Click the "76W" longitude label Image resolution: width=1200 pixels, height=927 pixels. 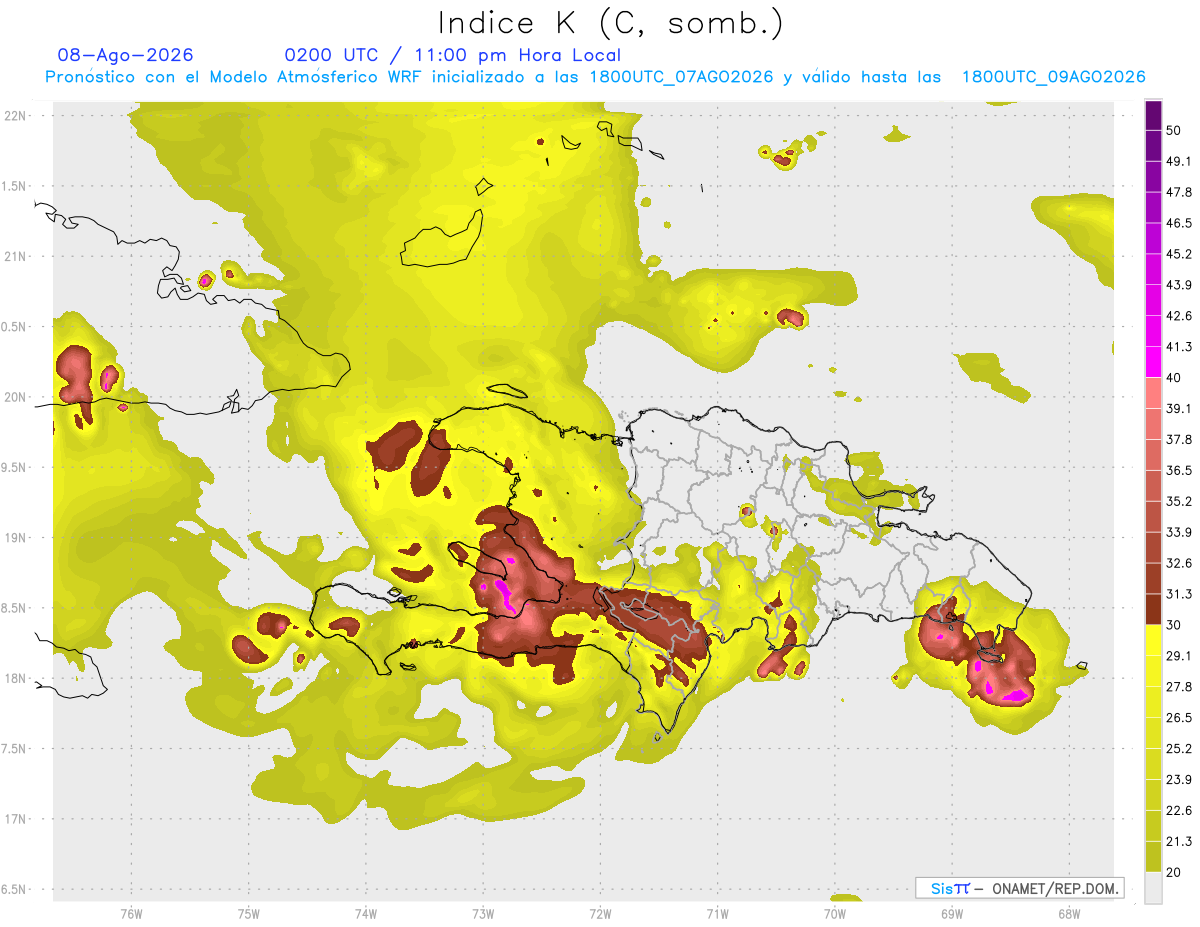(131, 913)
